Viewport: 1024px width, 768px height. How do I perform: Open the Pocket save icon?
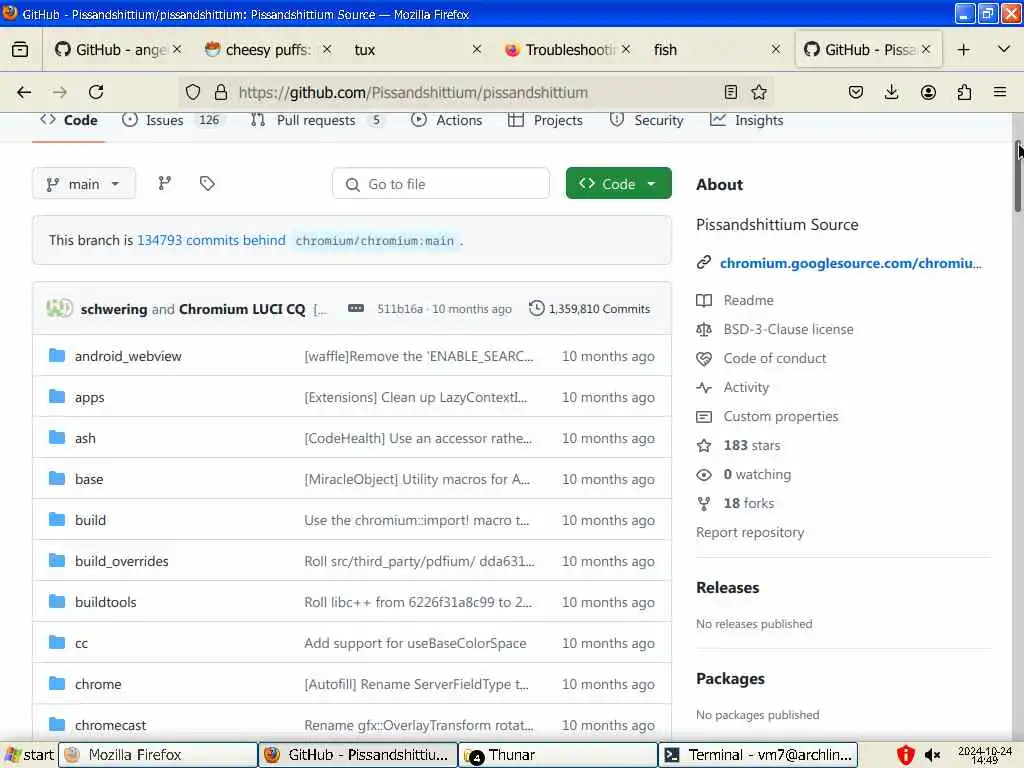tap(856, 92)
